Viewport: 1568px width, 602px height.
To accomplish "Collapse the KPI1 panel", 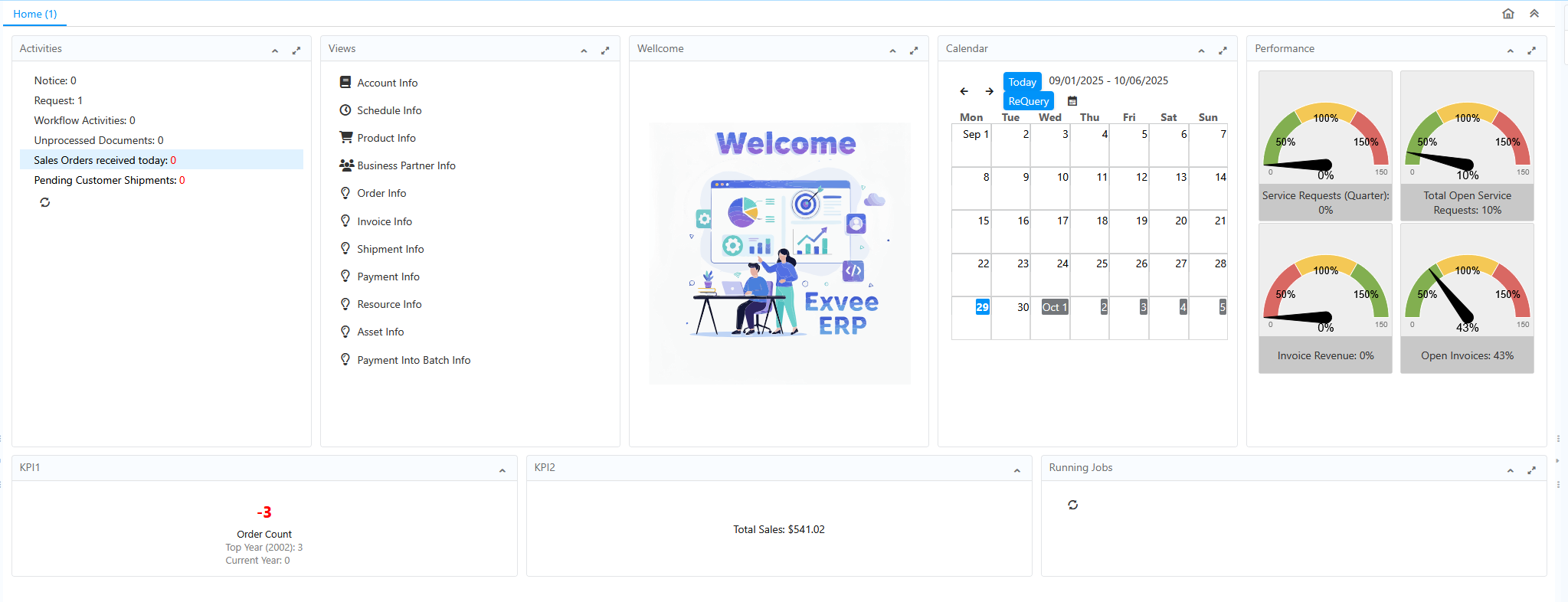I will [502, 470].
